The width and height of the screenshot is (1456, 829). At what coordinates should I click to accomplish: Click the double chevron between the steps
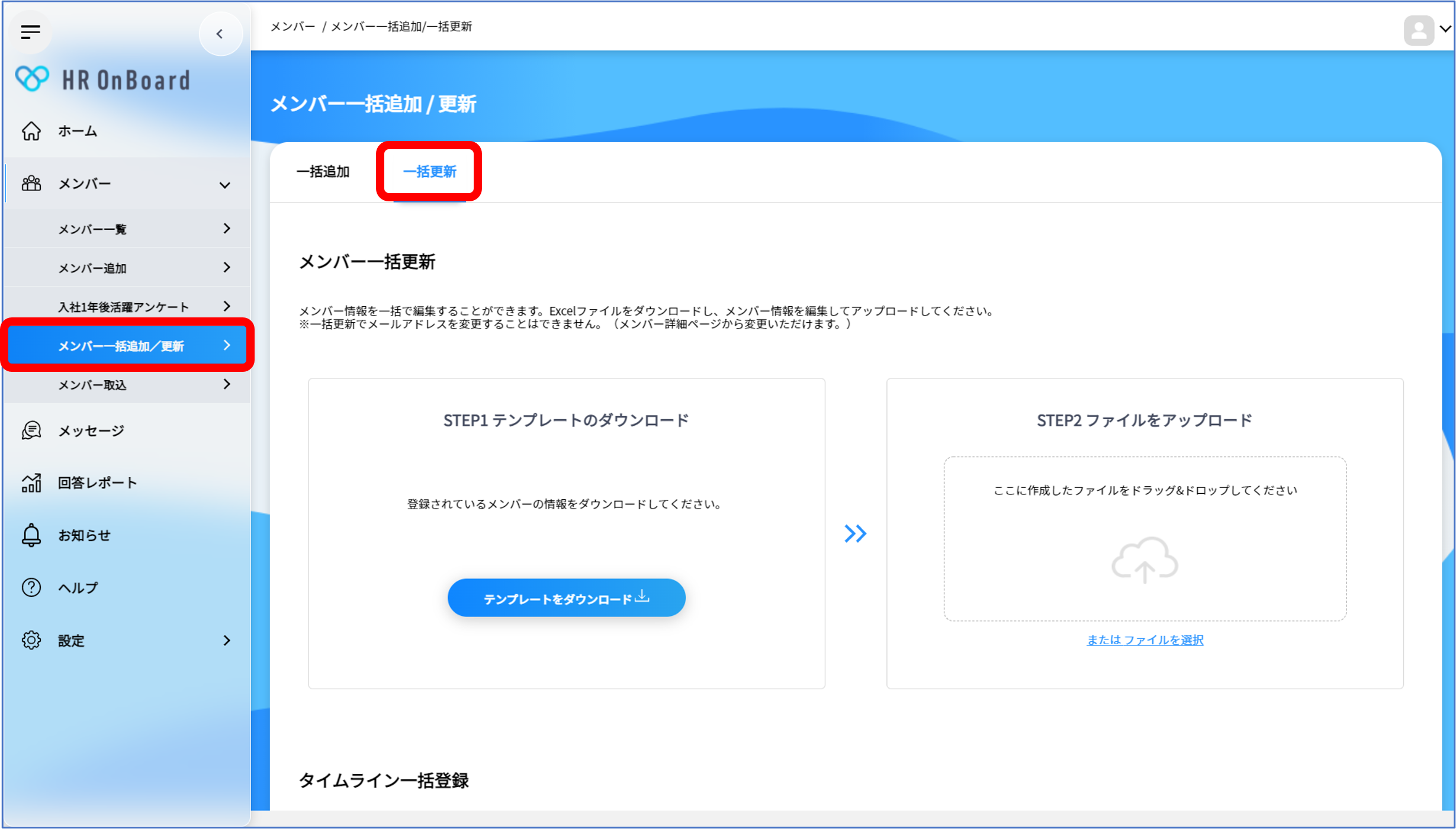pyautogui.click(x=855, y=534)
